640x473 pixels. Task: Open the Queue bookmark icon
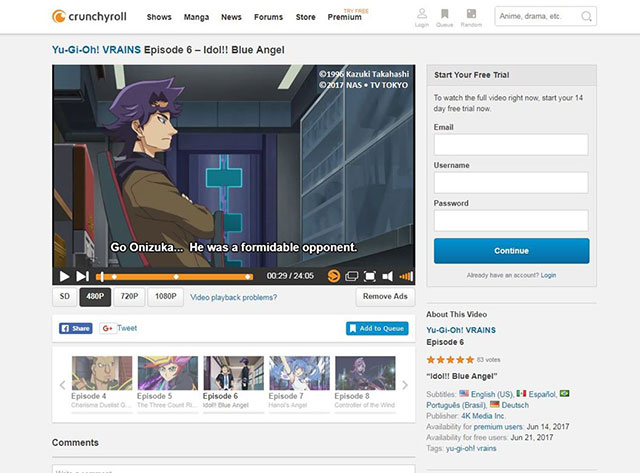click(x=444, y=18)
